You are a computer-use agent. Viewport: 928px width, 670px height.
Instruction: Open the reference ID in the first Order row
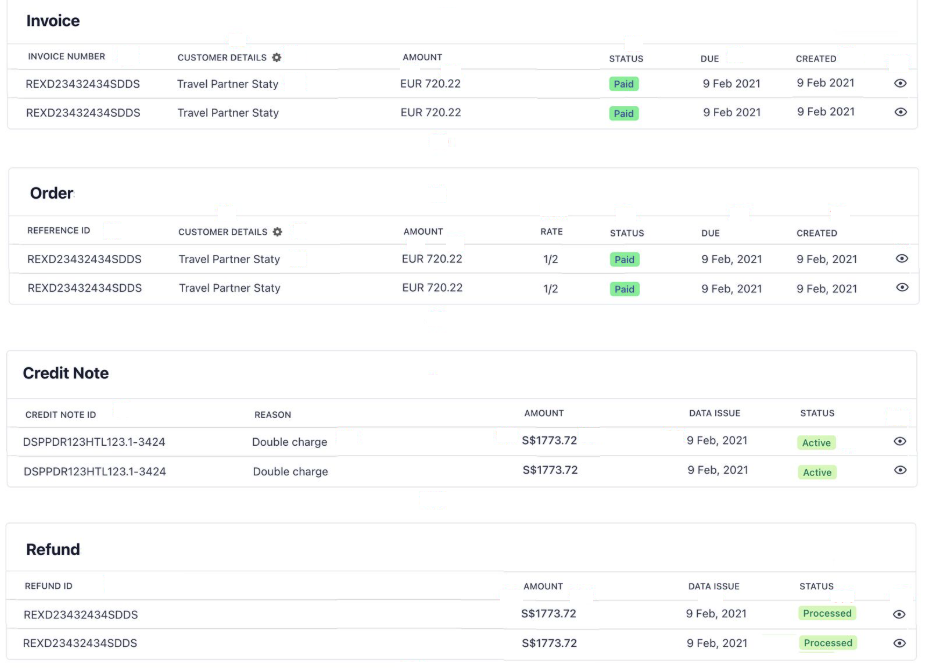[x=84, y=259]
